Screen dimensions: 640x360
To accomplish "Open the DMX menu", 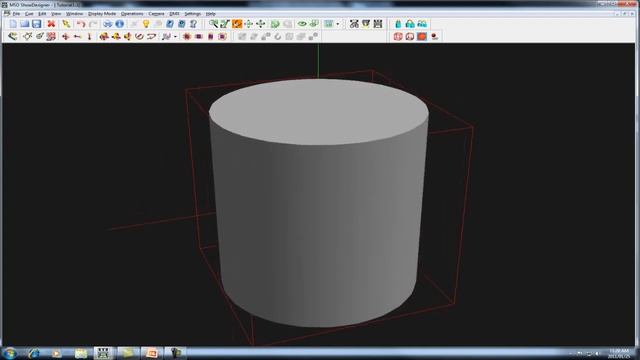I will point(174,14).
